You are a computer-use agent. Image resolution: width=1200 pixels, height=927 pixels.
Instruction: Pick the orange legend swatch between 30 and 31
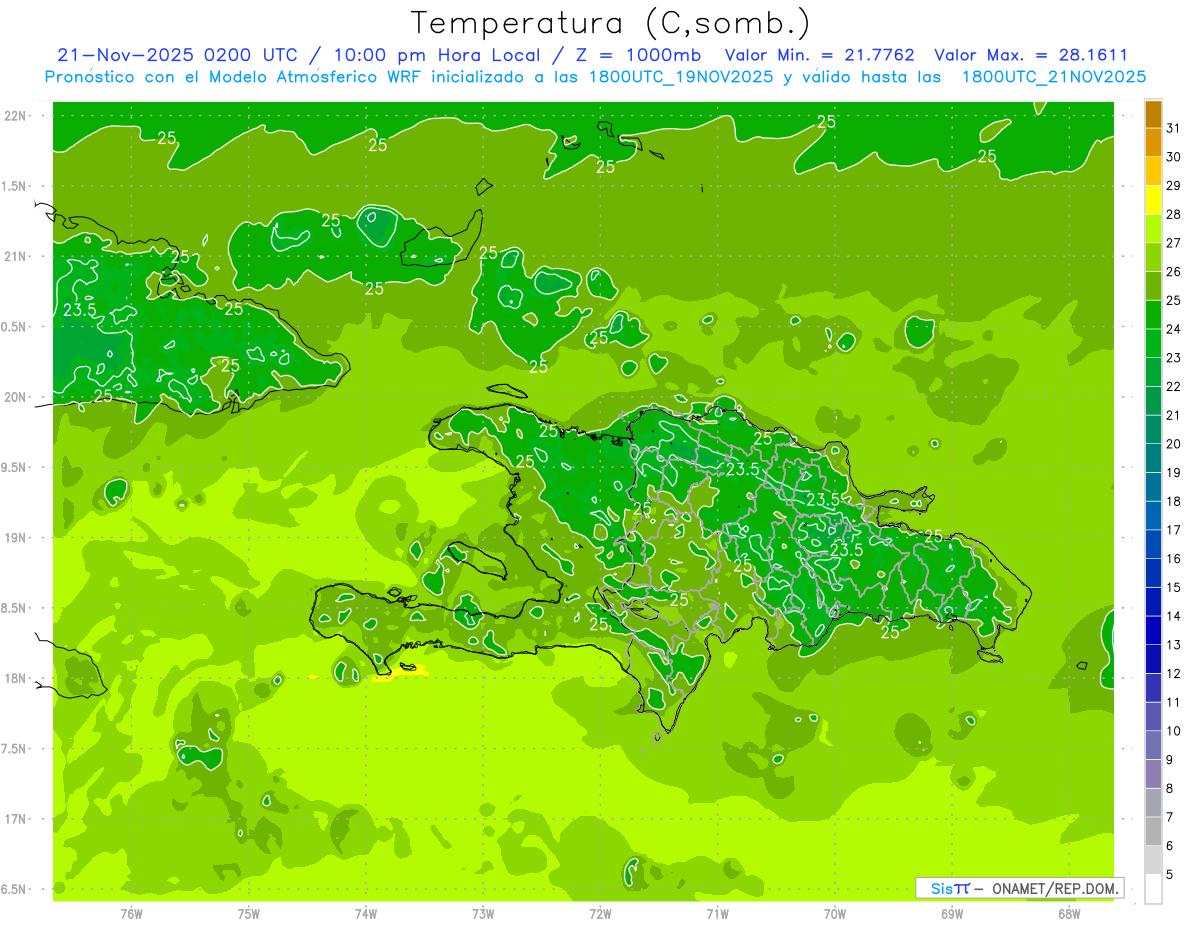click(x=1153, y=142)
